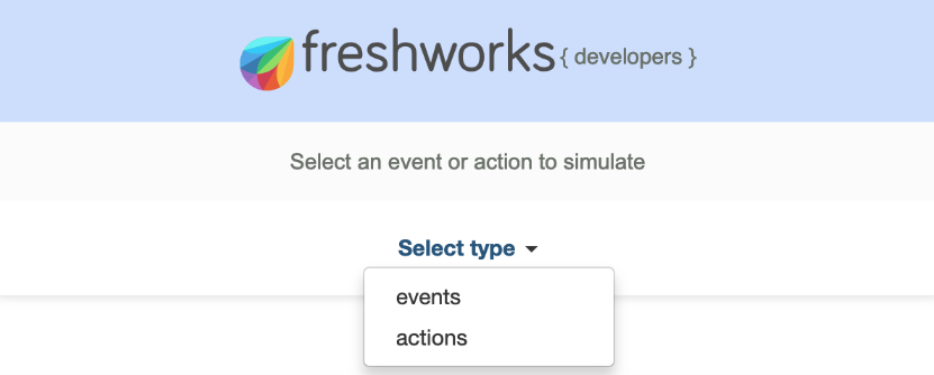This screenshot has width=934, height=375.
Task: Click the caret arrow beside Select type
Action: (531, 249)
